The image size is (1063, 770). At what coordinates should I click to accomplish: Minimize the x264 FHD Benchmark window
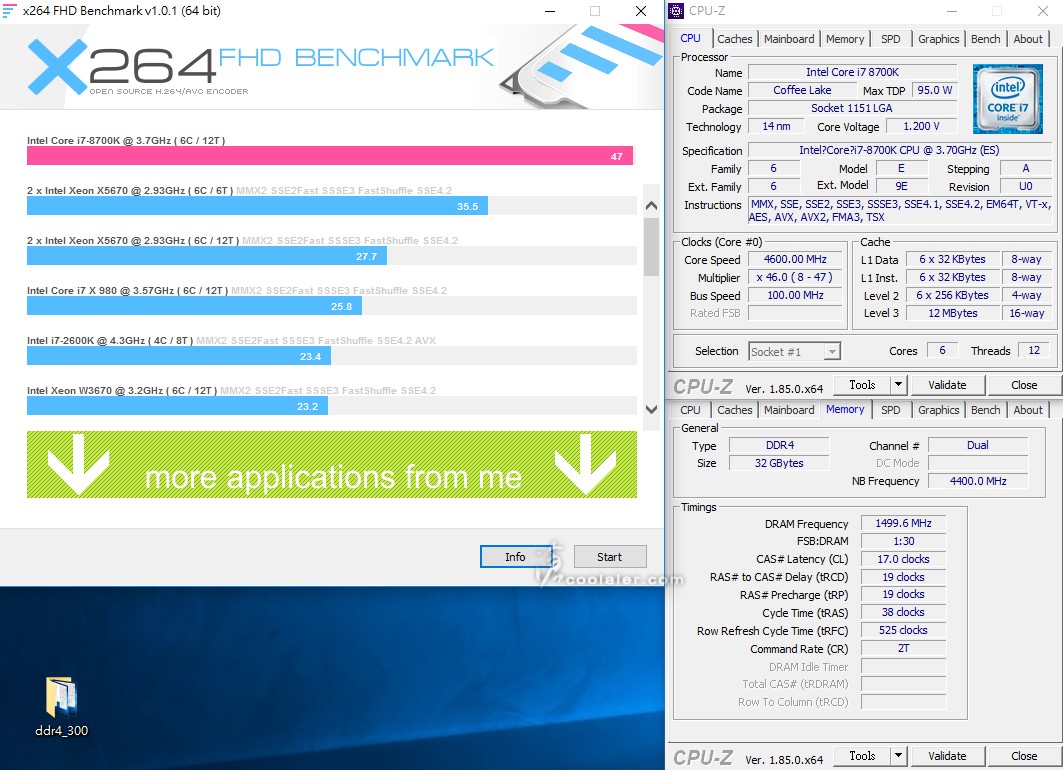pos(550,11)
